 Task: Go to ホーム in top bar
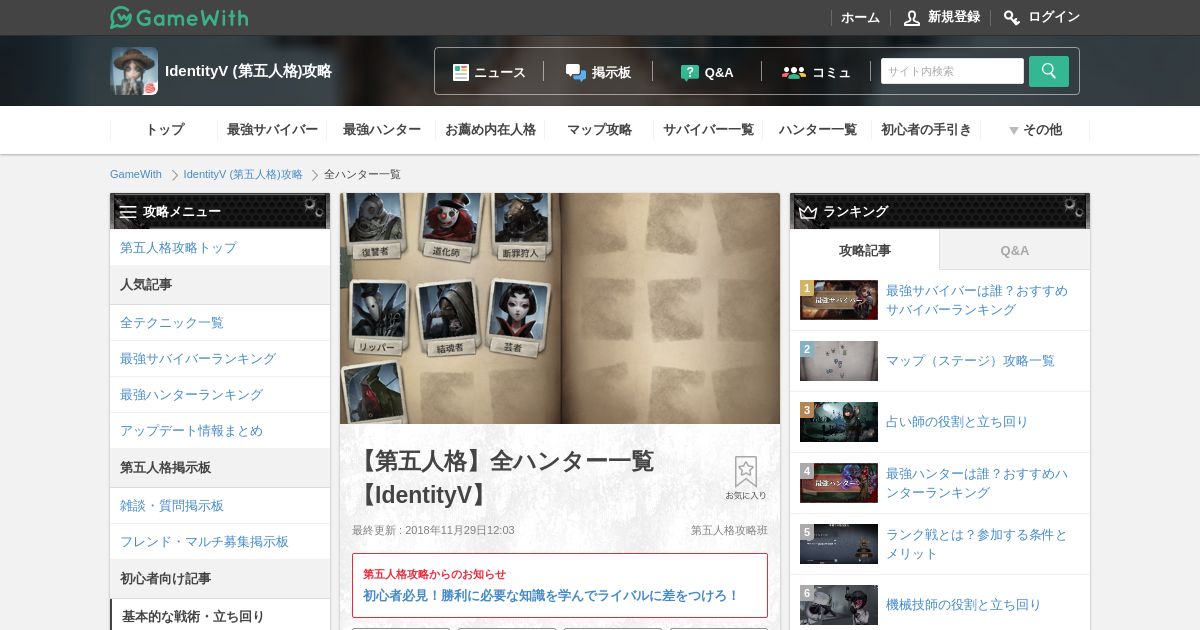click(860, 17)
